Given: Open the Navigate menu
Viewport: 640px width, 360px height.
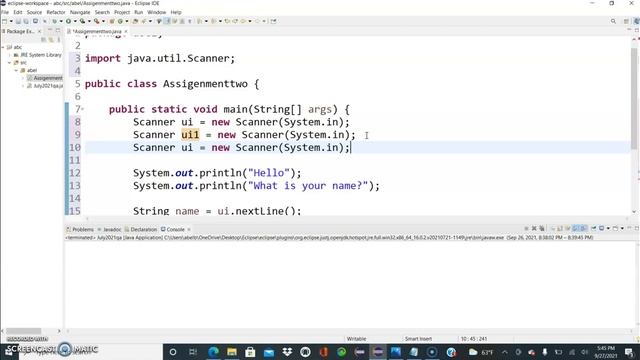Looking at the screenshot, I should click(x=80, y=12).
